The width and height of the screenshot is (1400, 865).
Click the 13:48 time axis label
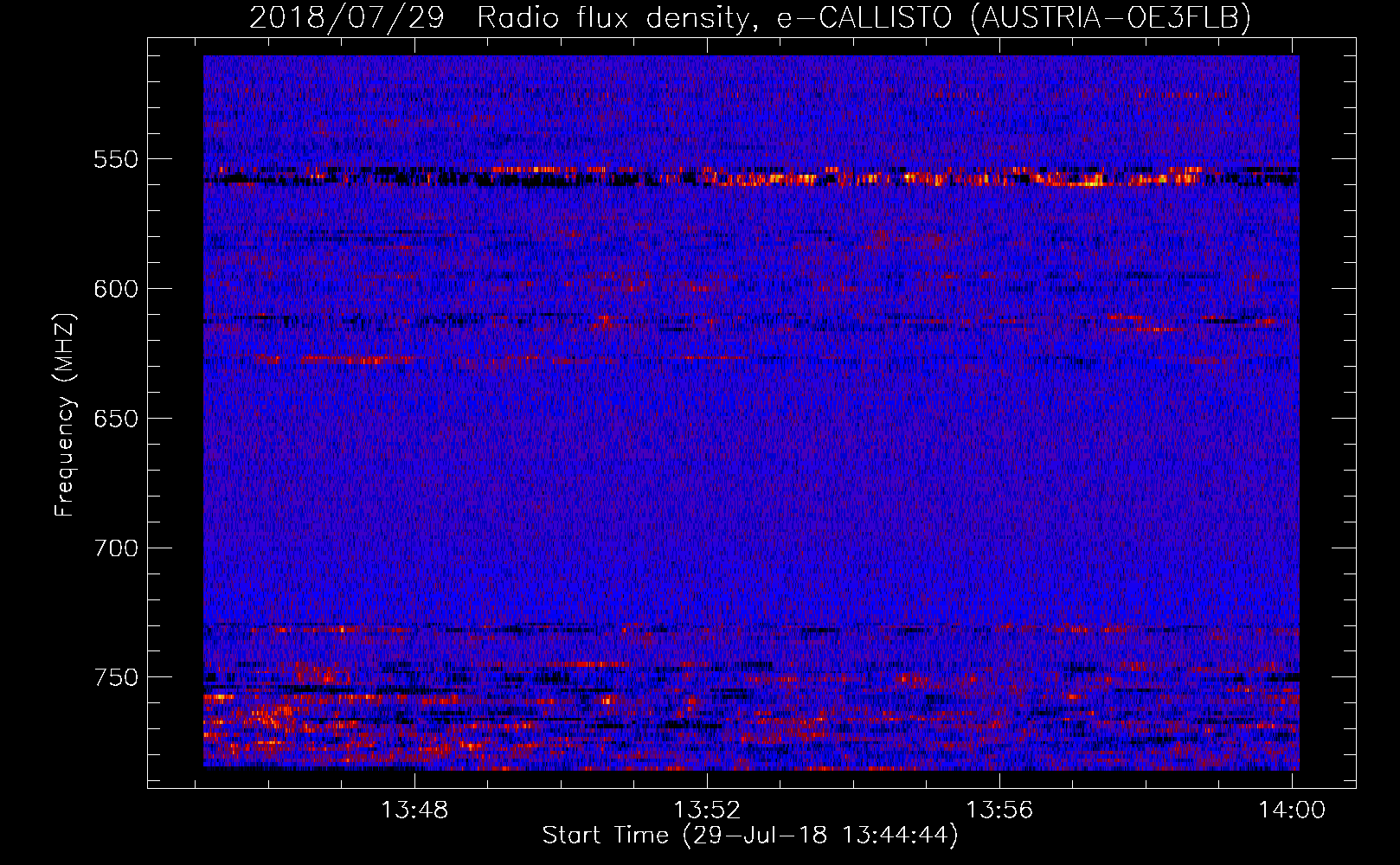pos(414,811)
